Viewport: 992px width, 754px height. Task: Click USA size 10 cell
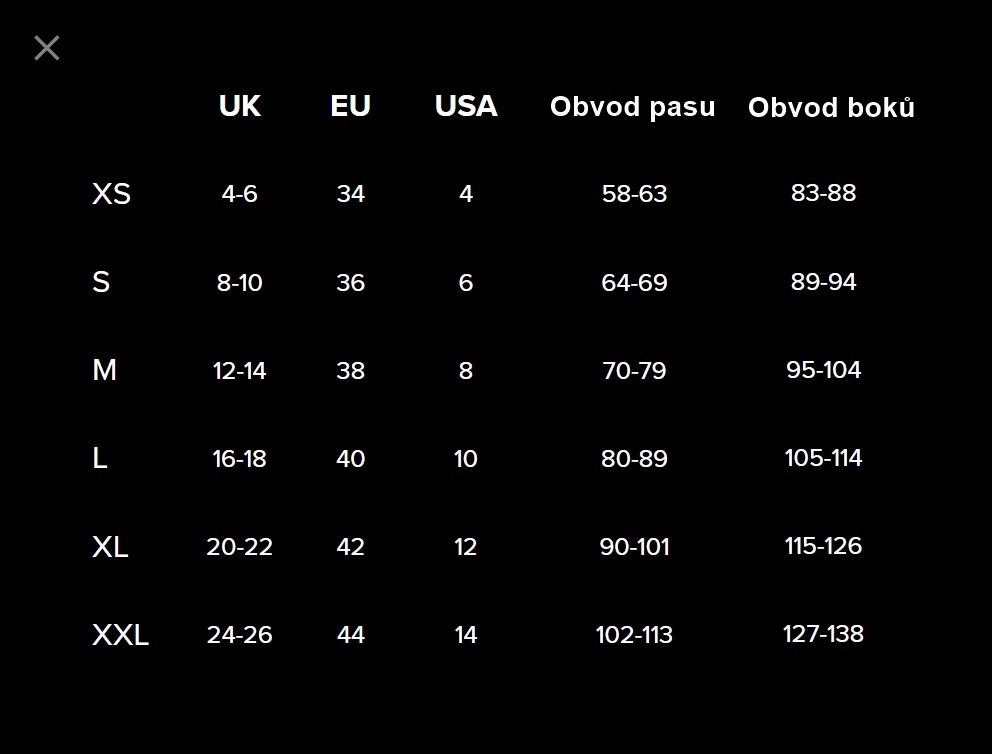466,458
